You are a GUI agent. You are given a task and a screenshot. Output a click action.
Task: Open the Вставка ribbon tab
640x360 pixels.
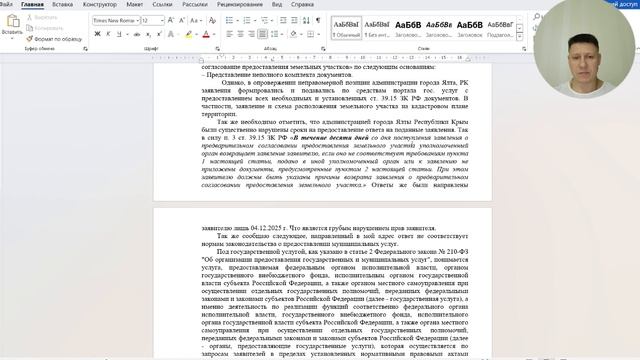coord(62,4)
